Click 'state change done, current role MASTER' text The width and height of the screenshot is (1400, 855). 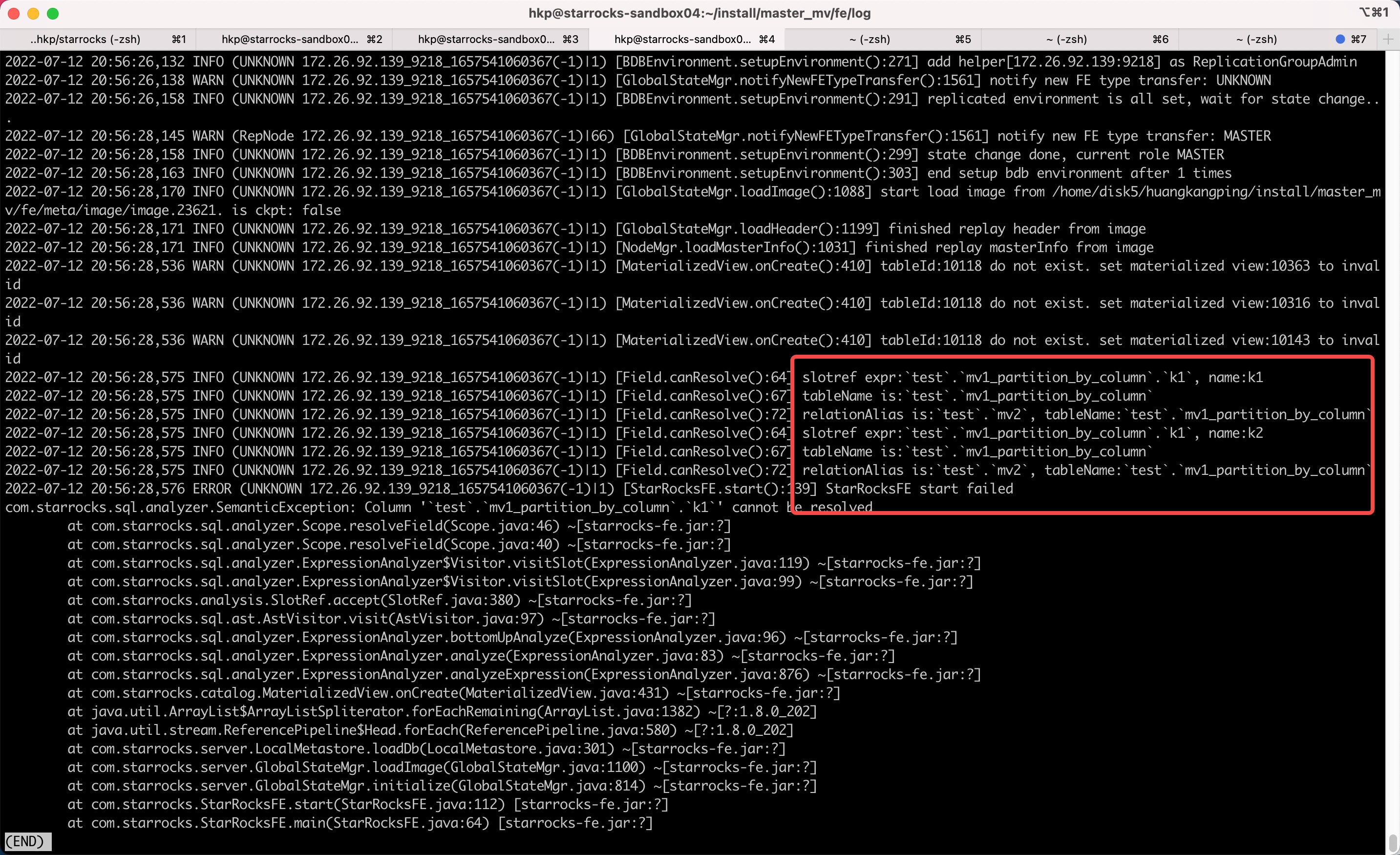[x=1076, y=154]
